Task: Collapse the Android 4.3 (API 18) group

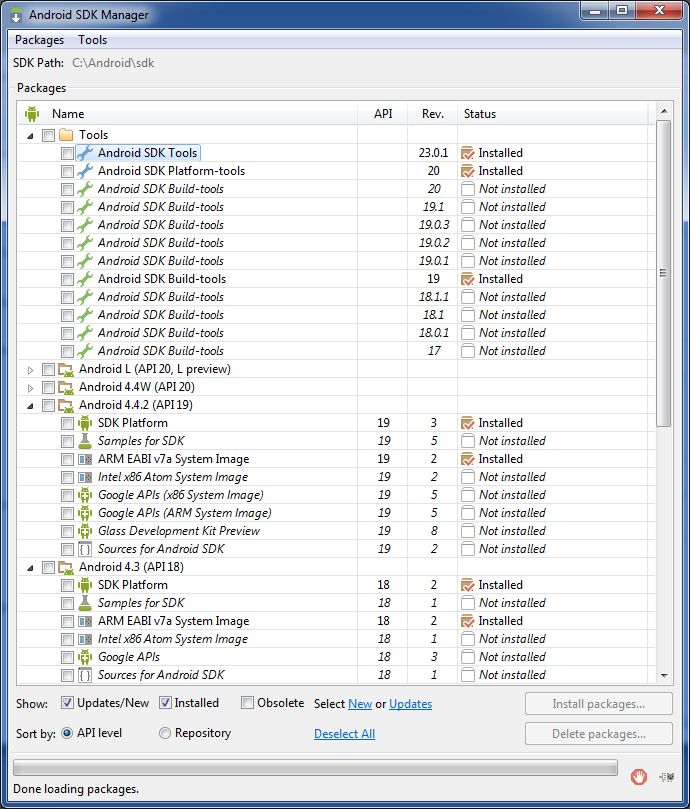Action: tap(30, 569)
